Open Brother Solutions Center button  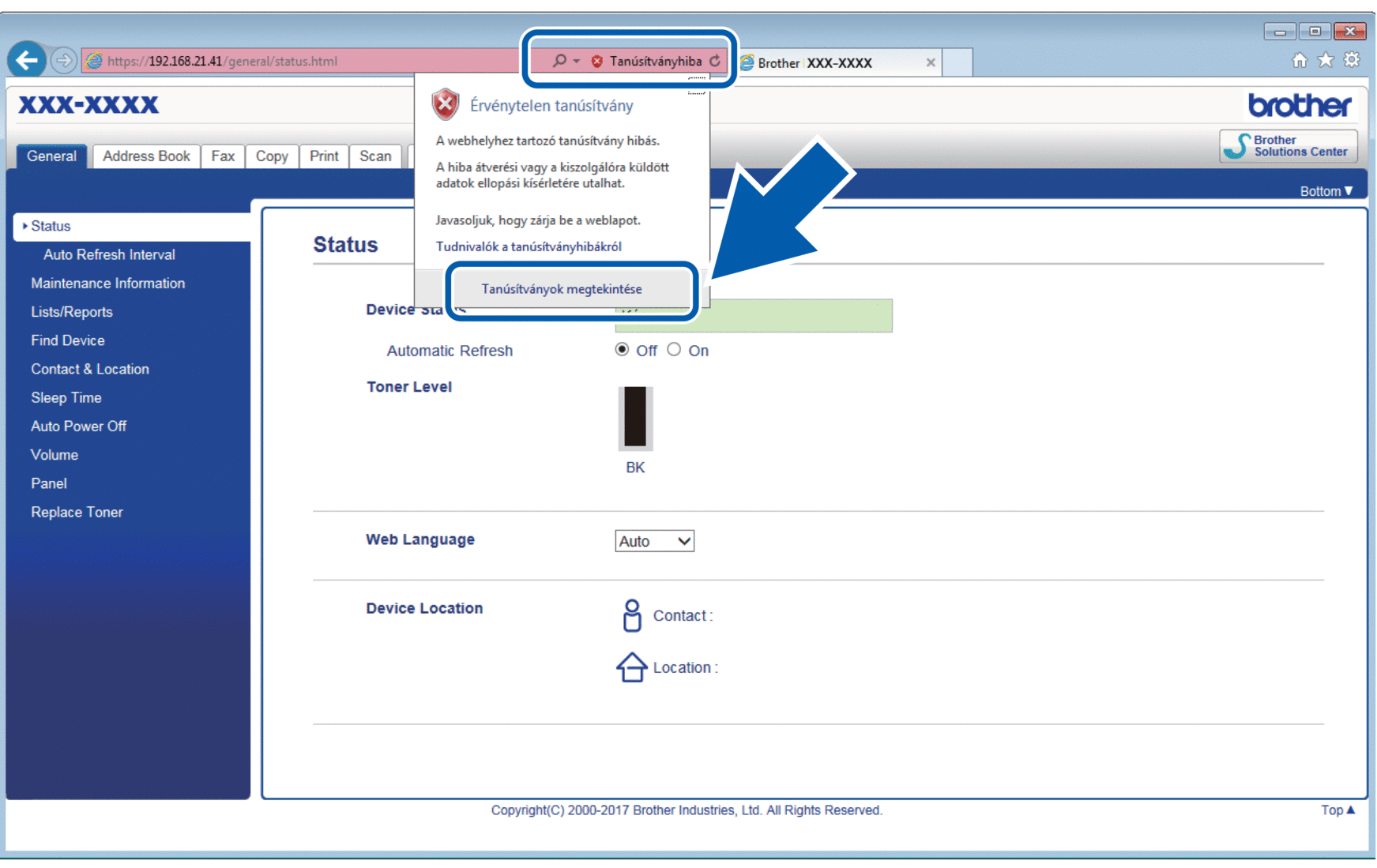[x=1289, y=146]
